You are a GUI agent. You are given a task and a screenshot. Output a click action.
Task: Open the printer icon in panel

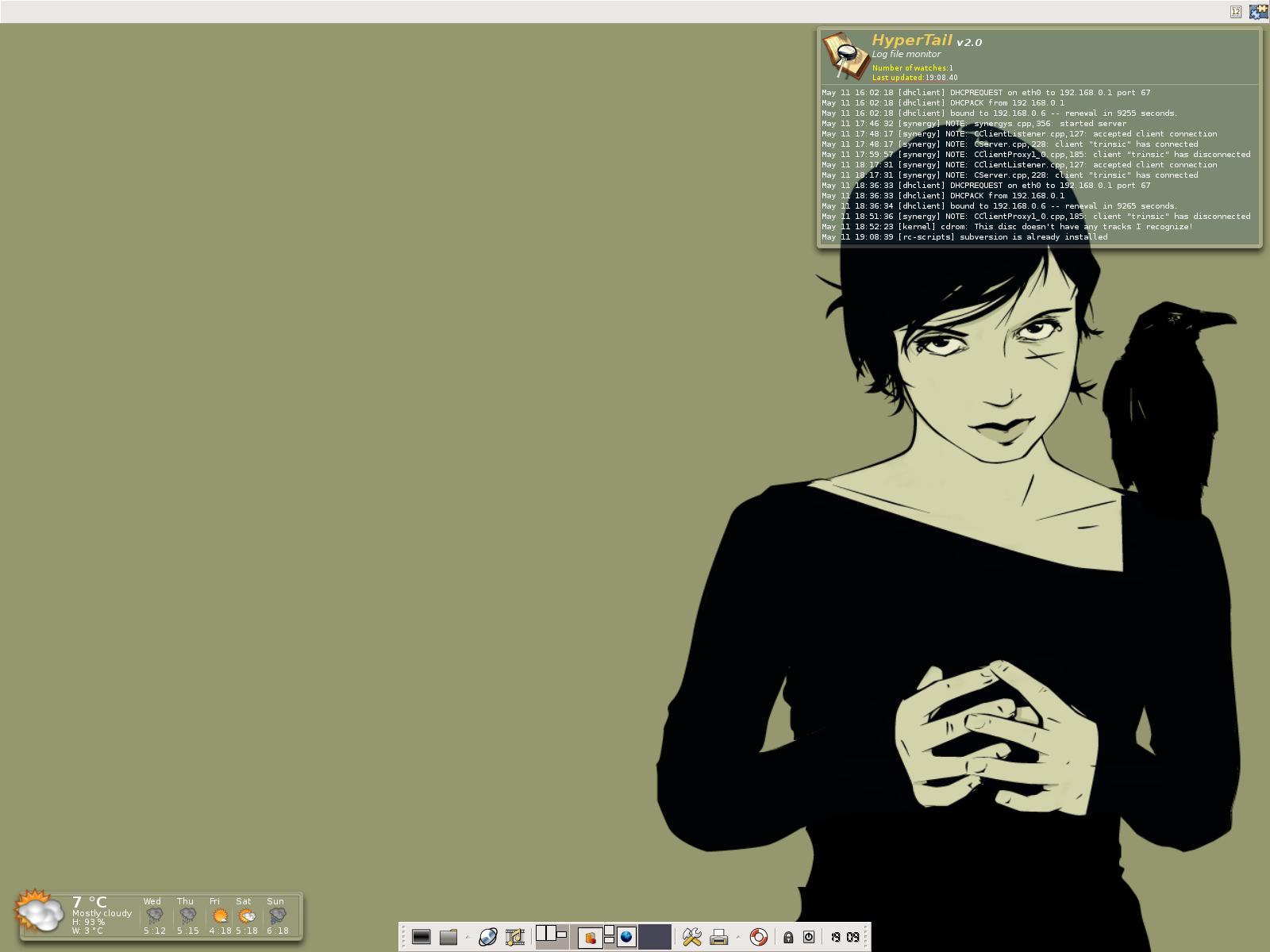719,937
